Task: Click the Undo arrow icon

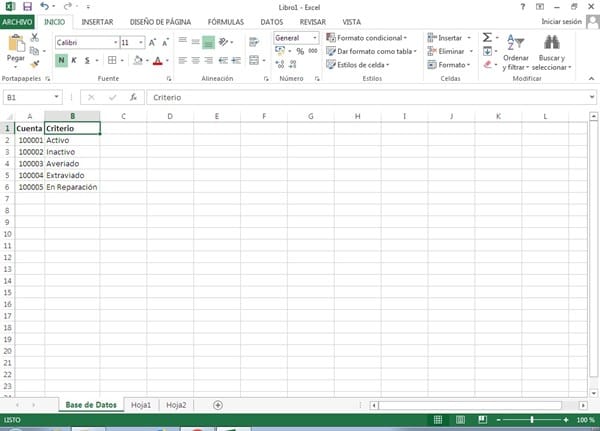Action: (x=46, y=7)
